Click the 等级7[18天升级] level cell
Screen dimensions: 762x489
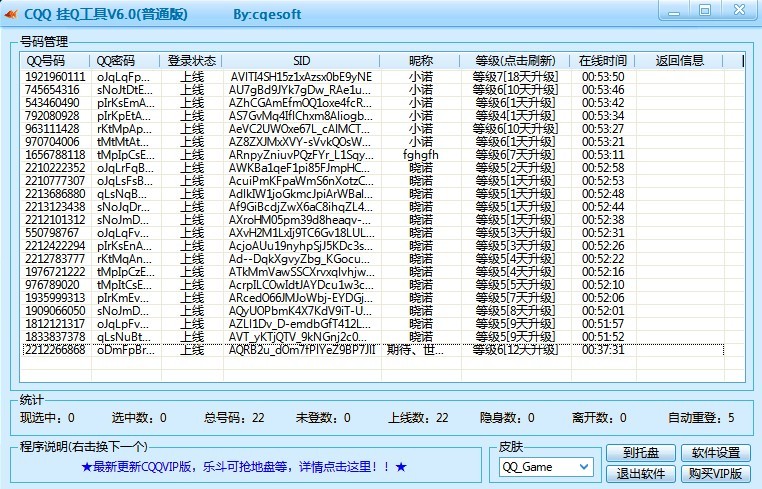(515, 77)
